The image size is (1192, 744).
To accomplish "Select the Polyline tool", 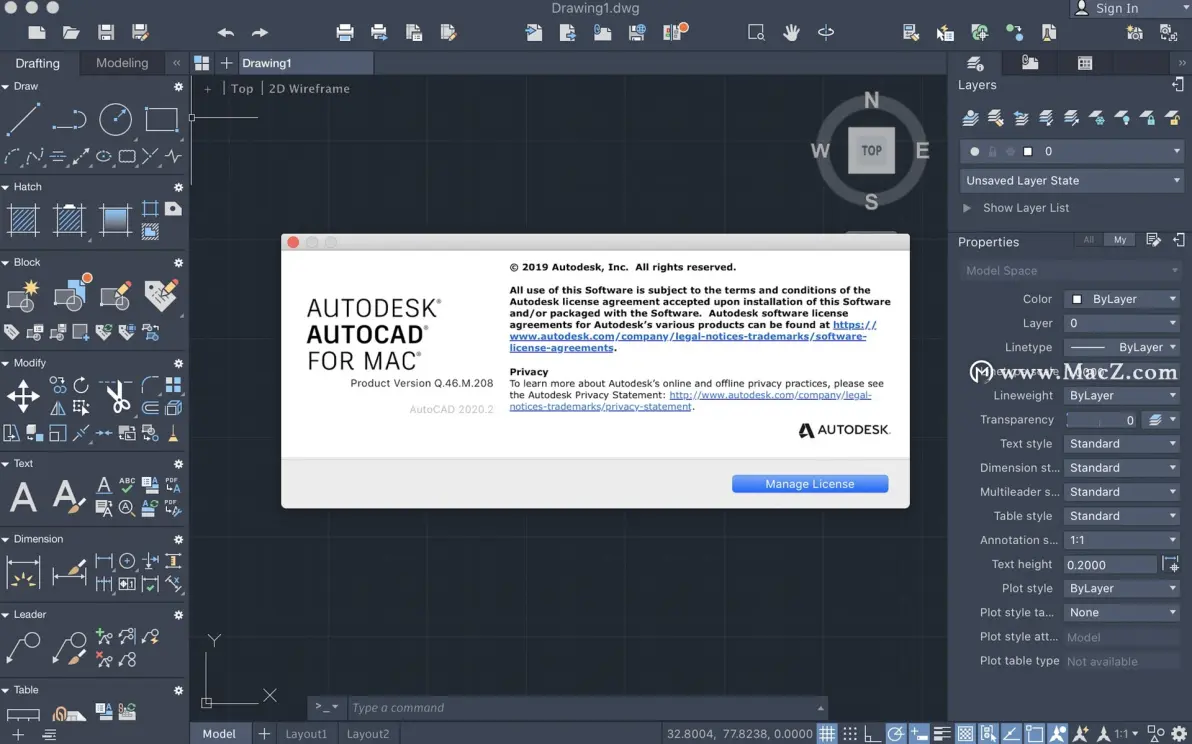I will 69,120.
